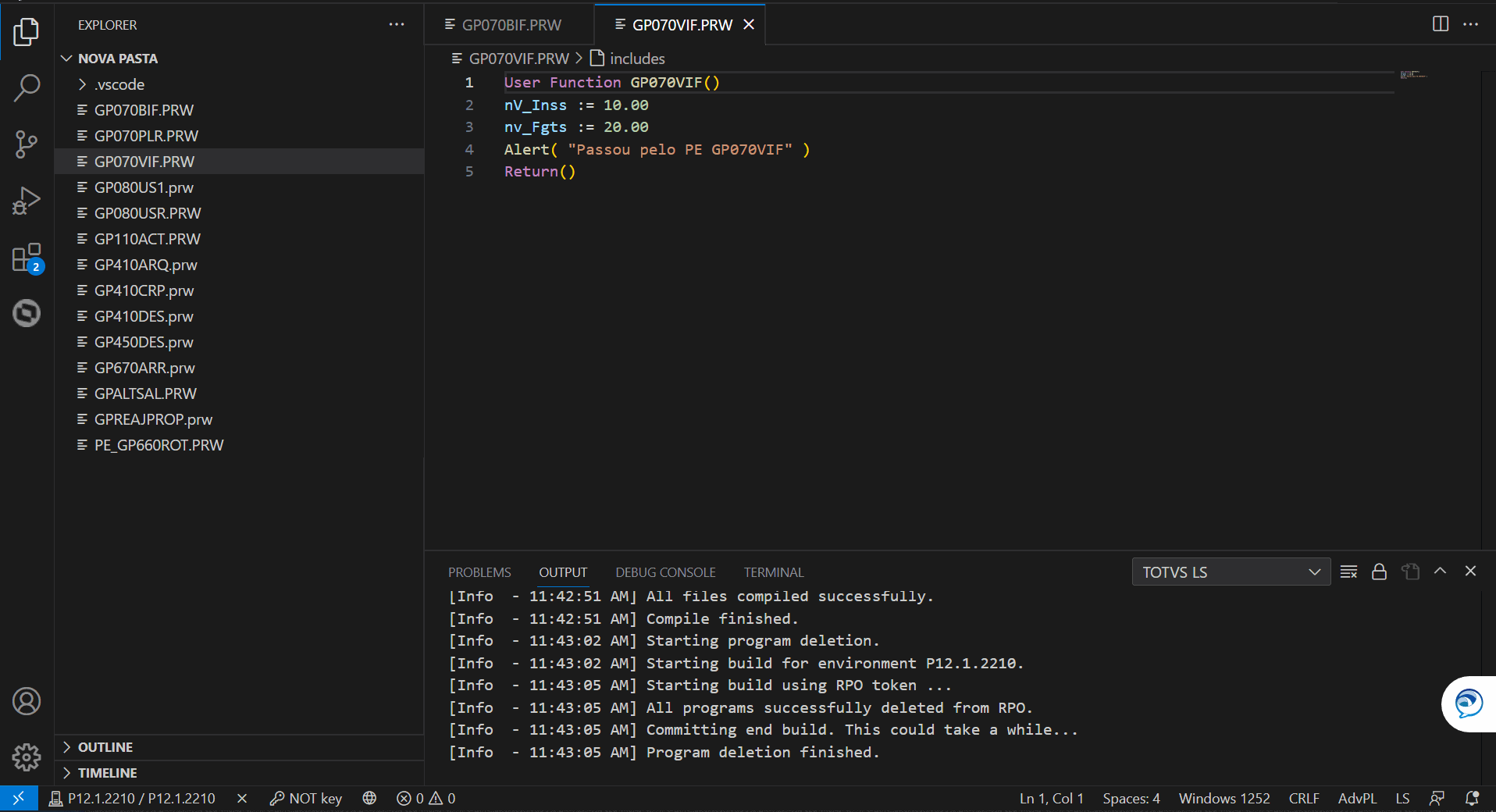Click LS status bar item
This screenshot has height=812, width=1496.
click(x=1403, y=799)
